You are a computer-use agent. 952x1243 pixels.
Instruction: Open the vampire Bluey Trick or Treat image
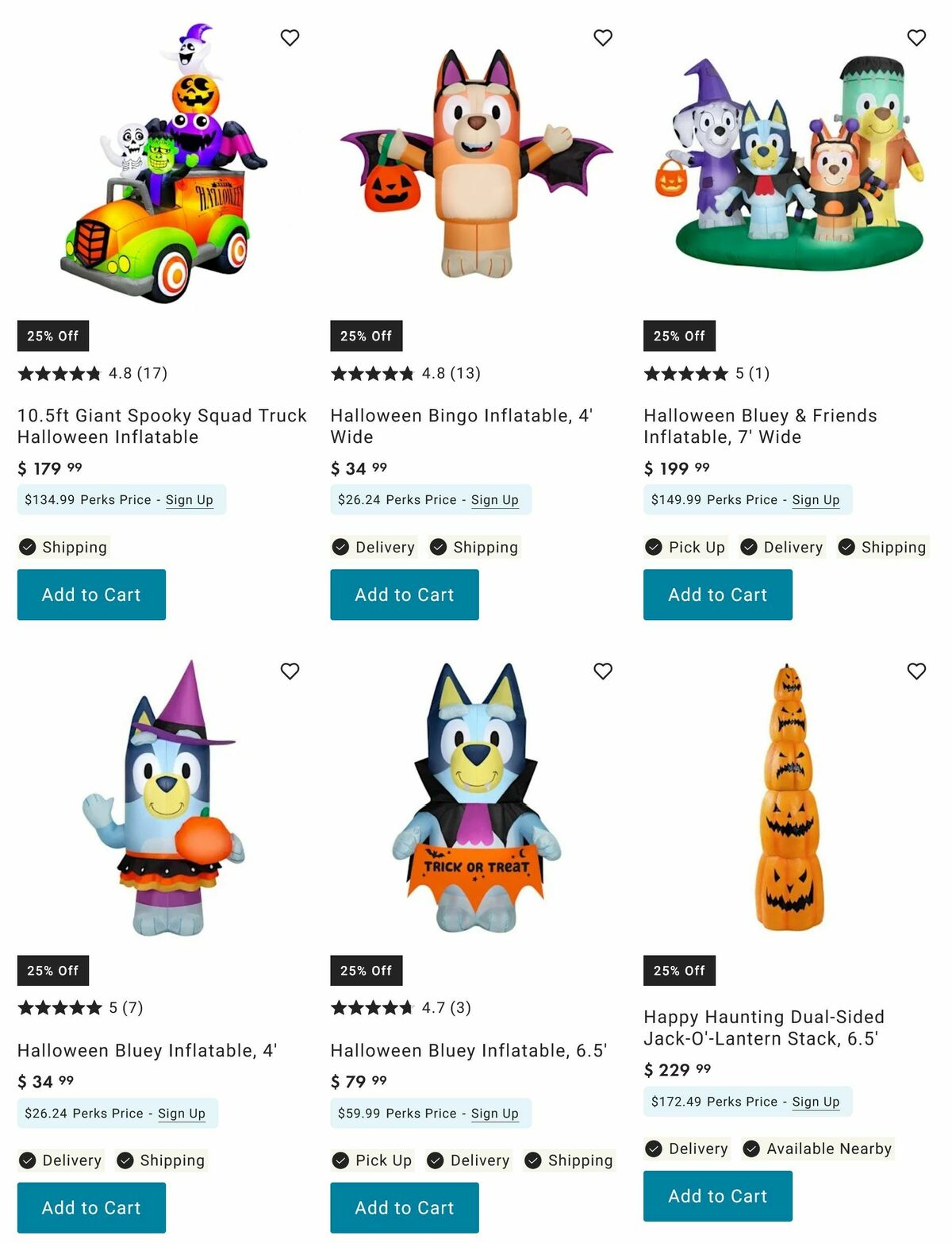(476, 798)
